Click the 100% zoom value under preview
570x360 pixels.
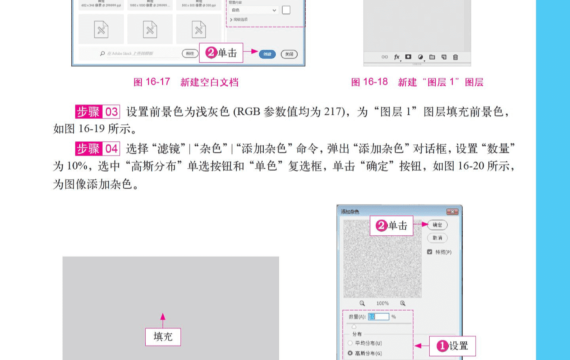coord(382,303)
